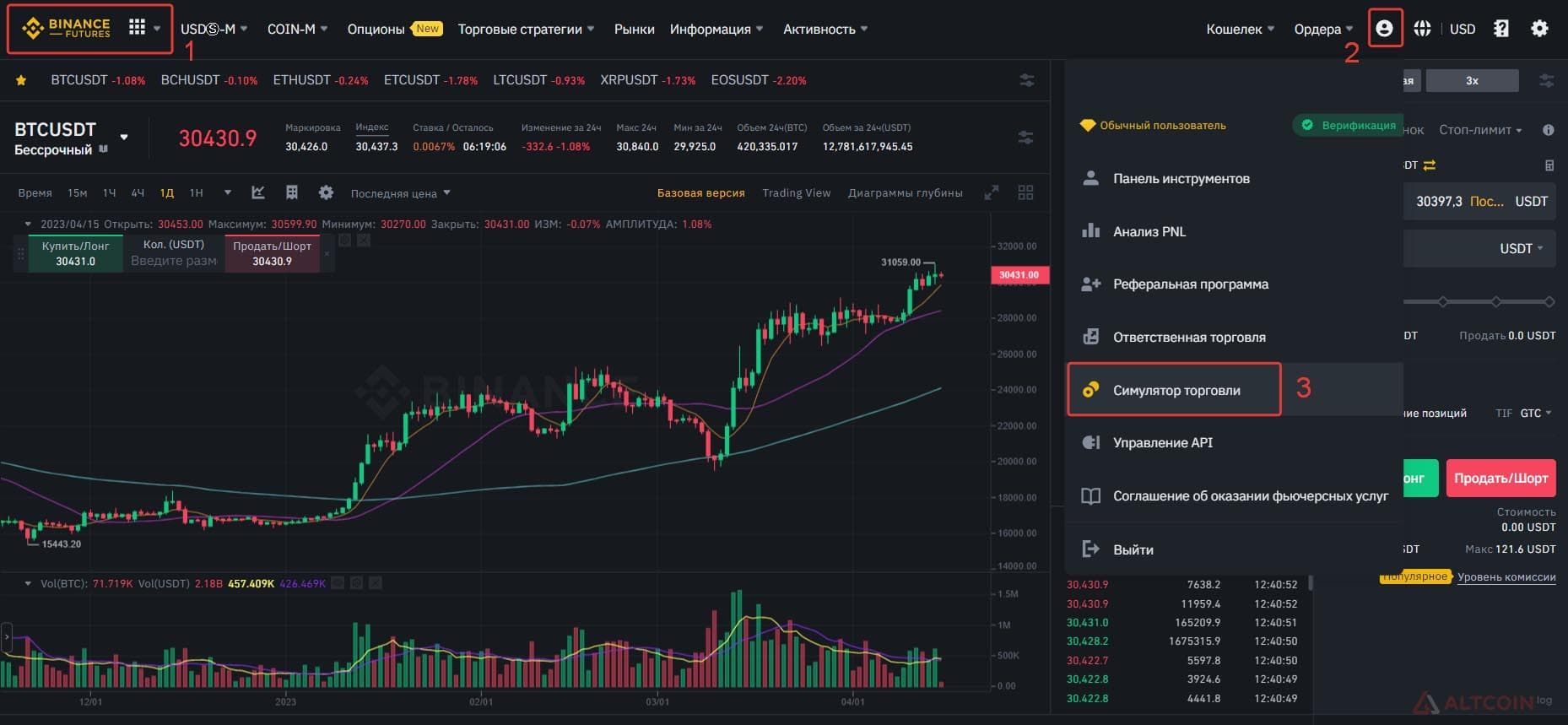Collapse the volume indicator legend arrow

pos(28,583)
